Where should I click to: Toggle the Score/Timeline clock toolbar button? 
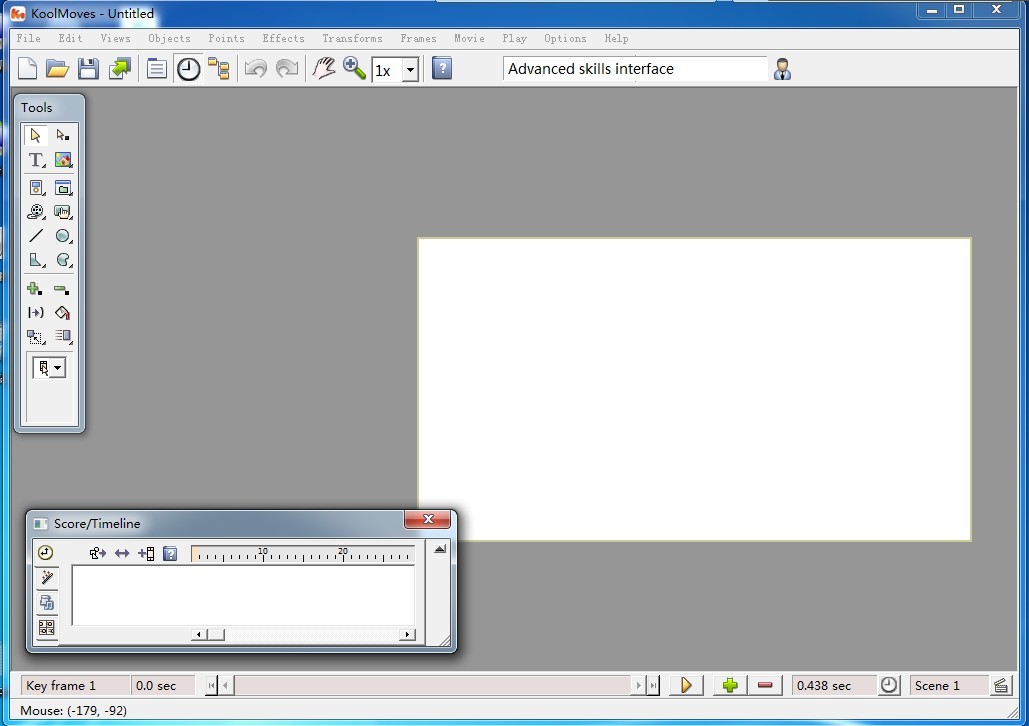[x=188, y=69]
